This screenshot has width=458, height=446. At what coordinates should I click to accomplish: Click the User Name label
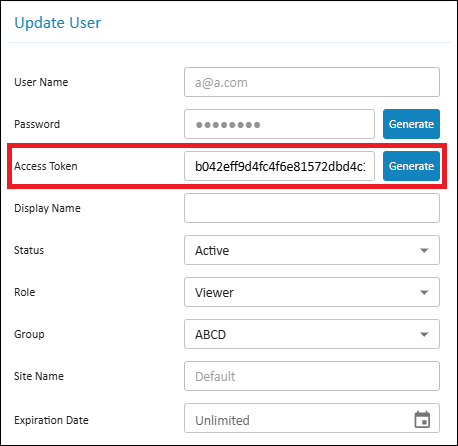pyautogui.click(x=41, y=82)
